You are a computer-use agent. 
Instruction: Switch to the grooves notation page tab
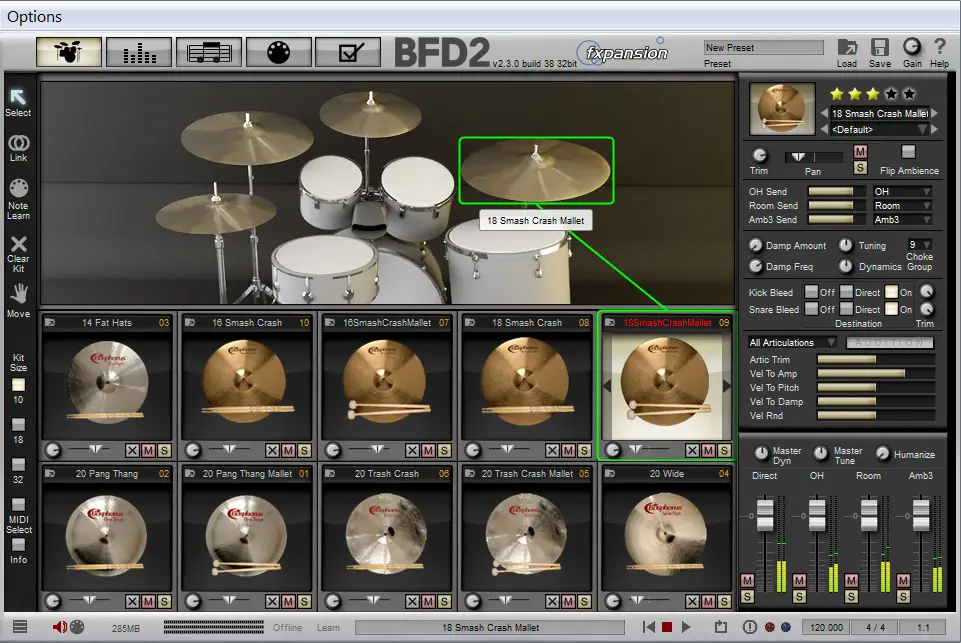pyautogui.click(x=209, y=52)
